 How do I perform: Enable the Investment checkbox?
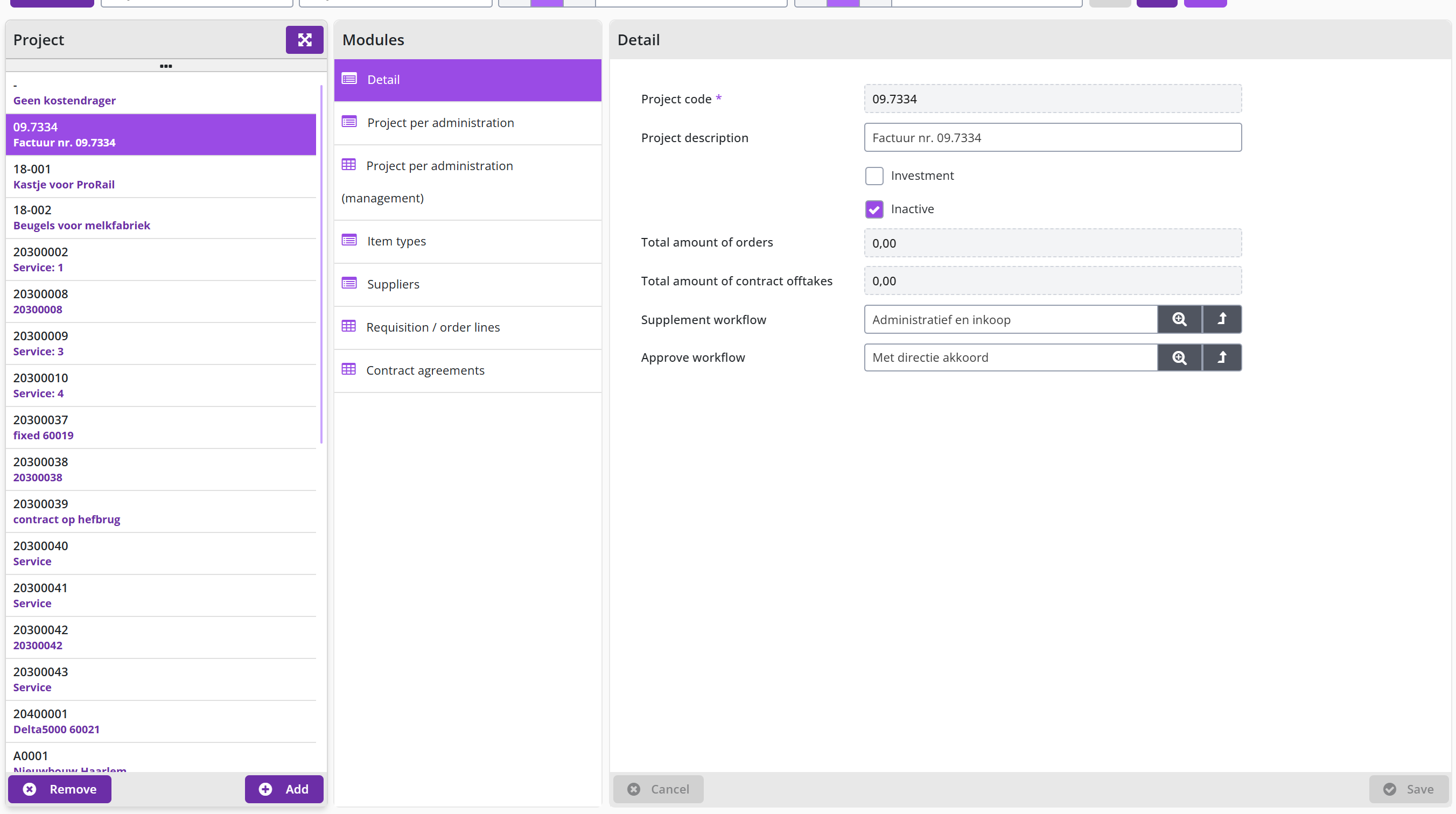click(x=874, y=176)
